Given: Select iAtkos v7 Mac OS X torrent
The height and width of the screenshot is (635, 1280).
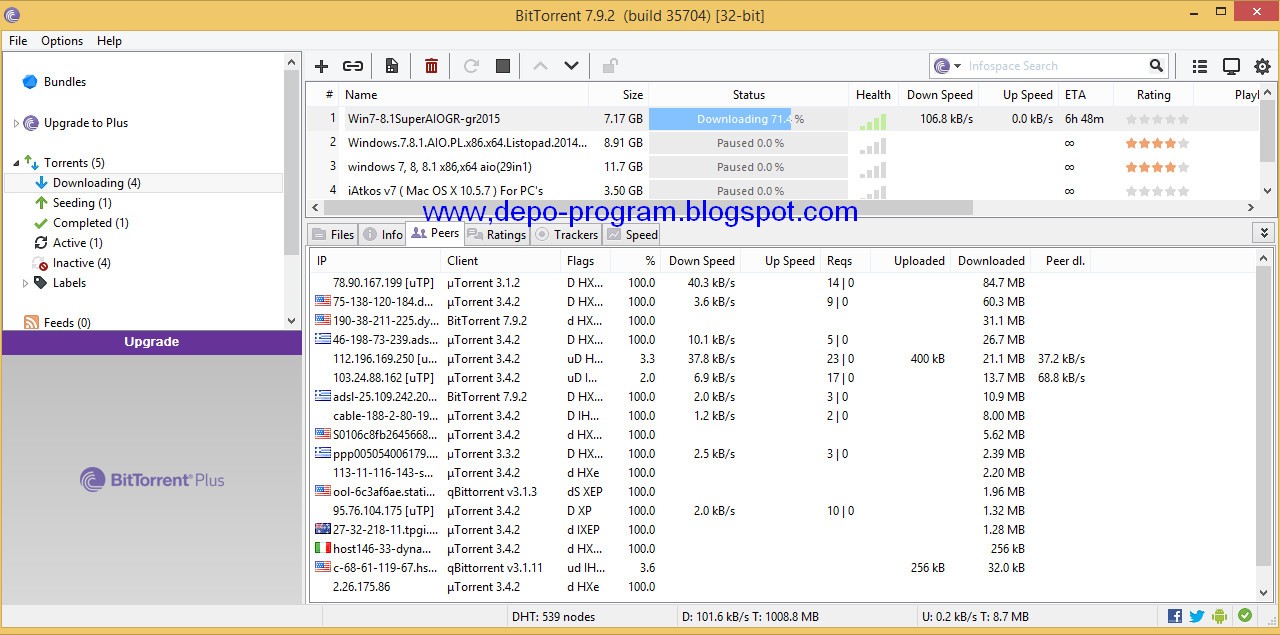Looking at the screenshot, I should [x=781, y=190].
